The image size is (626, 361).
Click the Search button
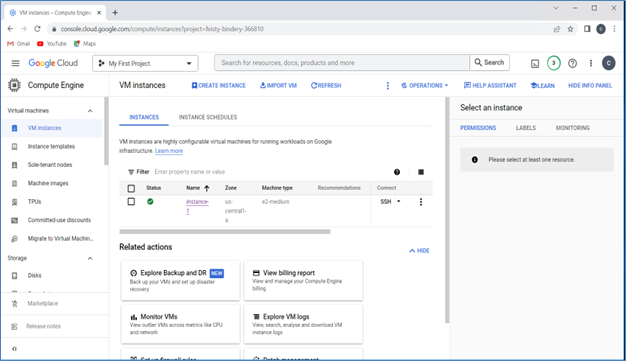click(489, 63)
